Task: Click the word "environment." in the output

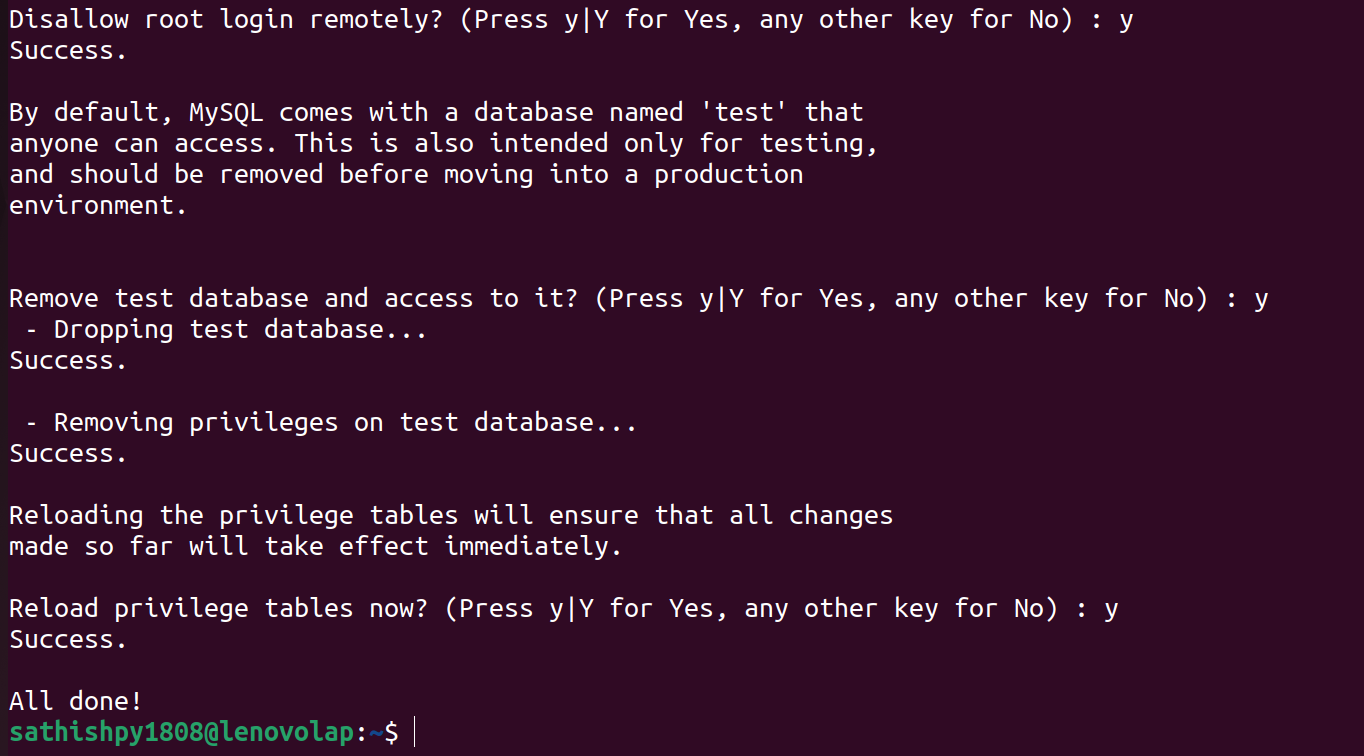Action: coord(98,206)
